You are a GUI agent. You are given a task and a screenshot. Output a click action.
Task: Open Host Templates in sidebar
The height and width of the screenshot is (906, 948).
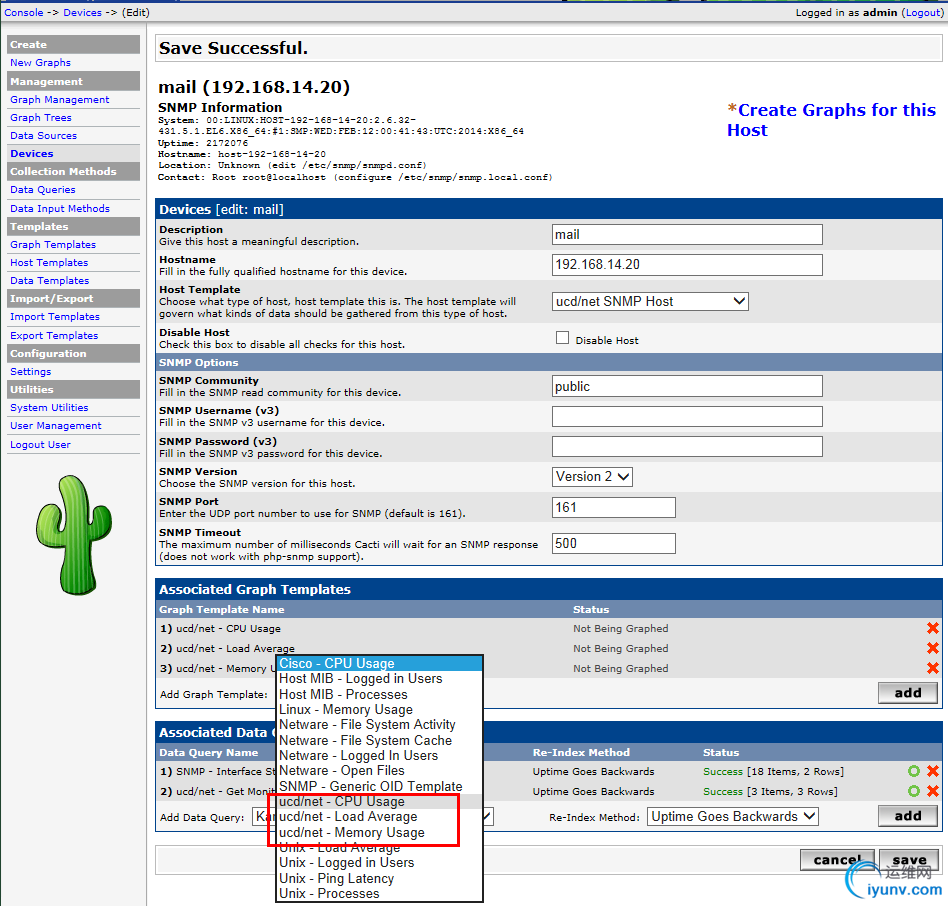[49, 262]
